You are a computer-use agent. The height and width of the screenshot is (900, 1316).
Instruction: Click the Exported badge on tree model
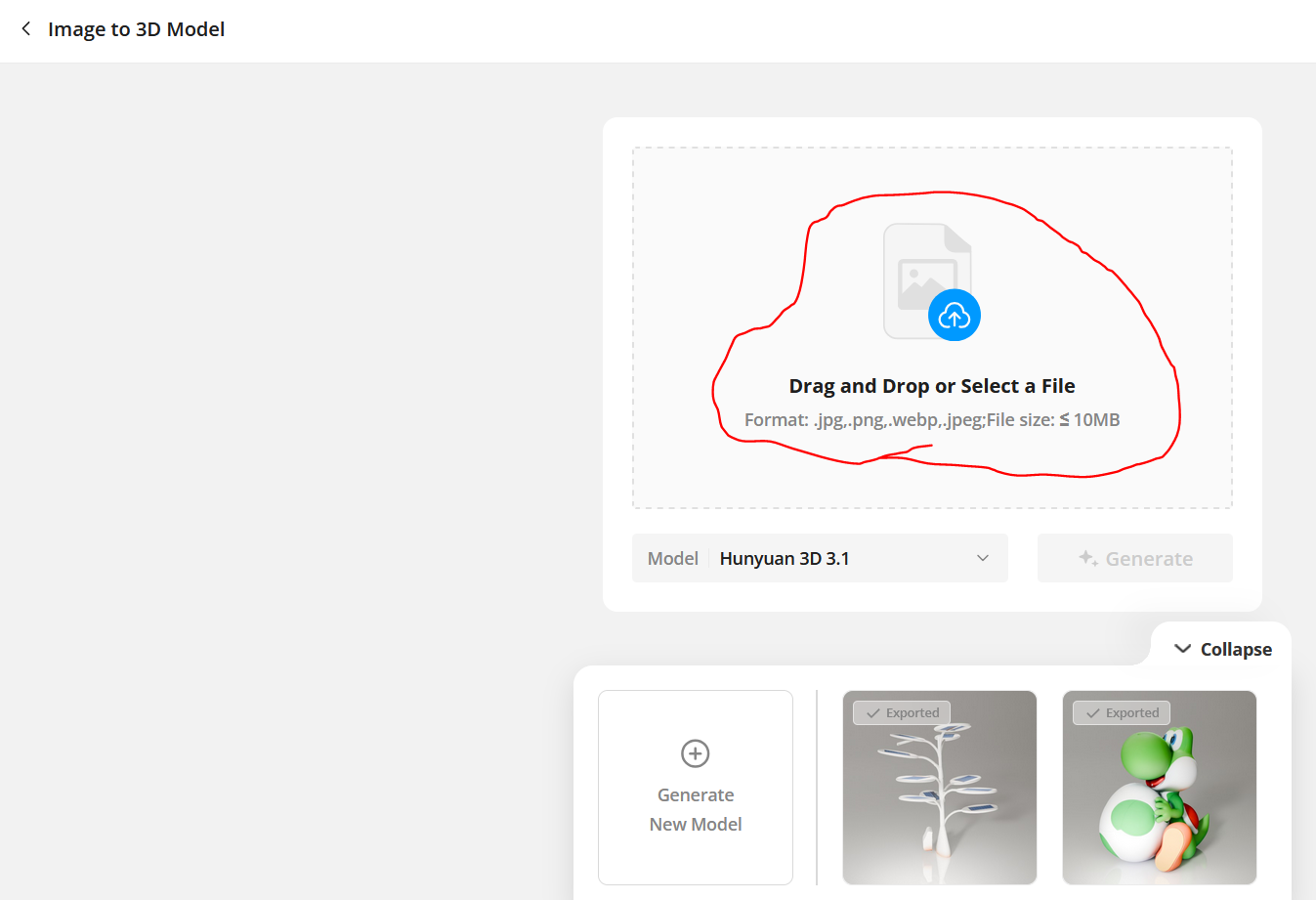pyautogui.click(x=902, y=713)
